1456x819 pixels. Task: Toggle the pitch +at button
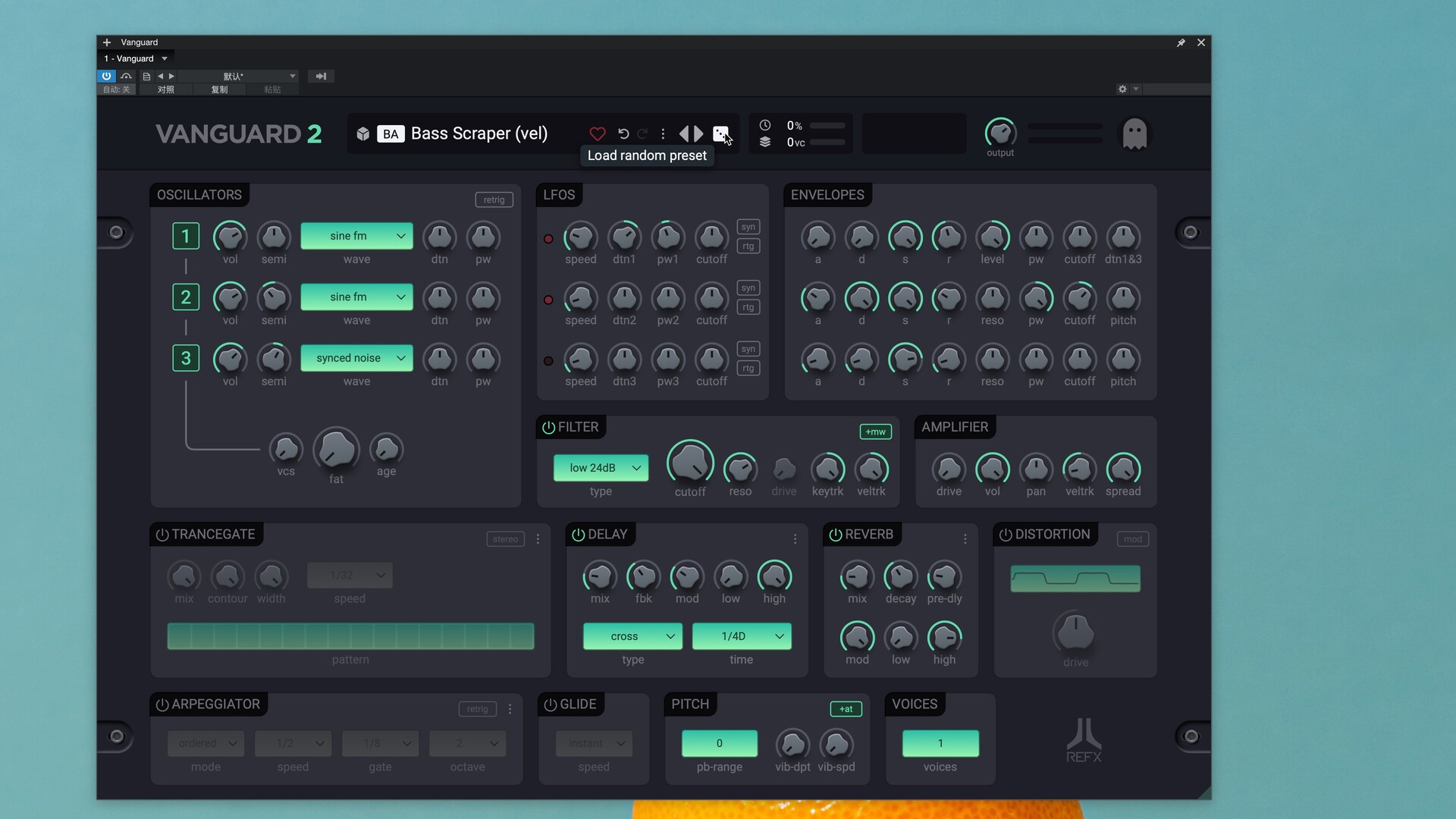tap(846, 709)
